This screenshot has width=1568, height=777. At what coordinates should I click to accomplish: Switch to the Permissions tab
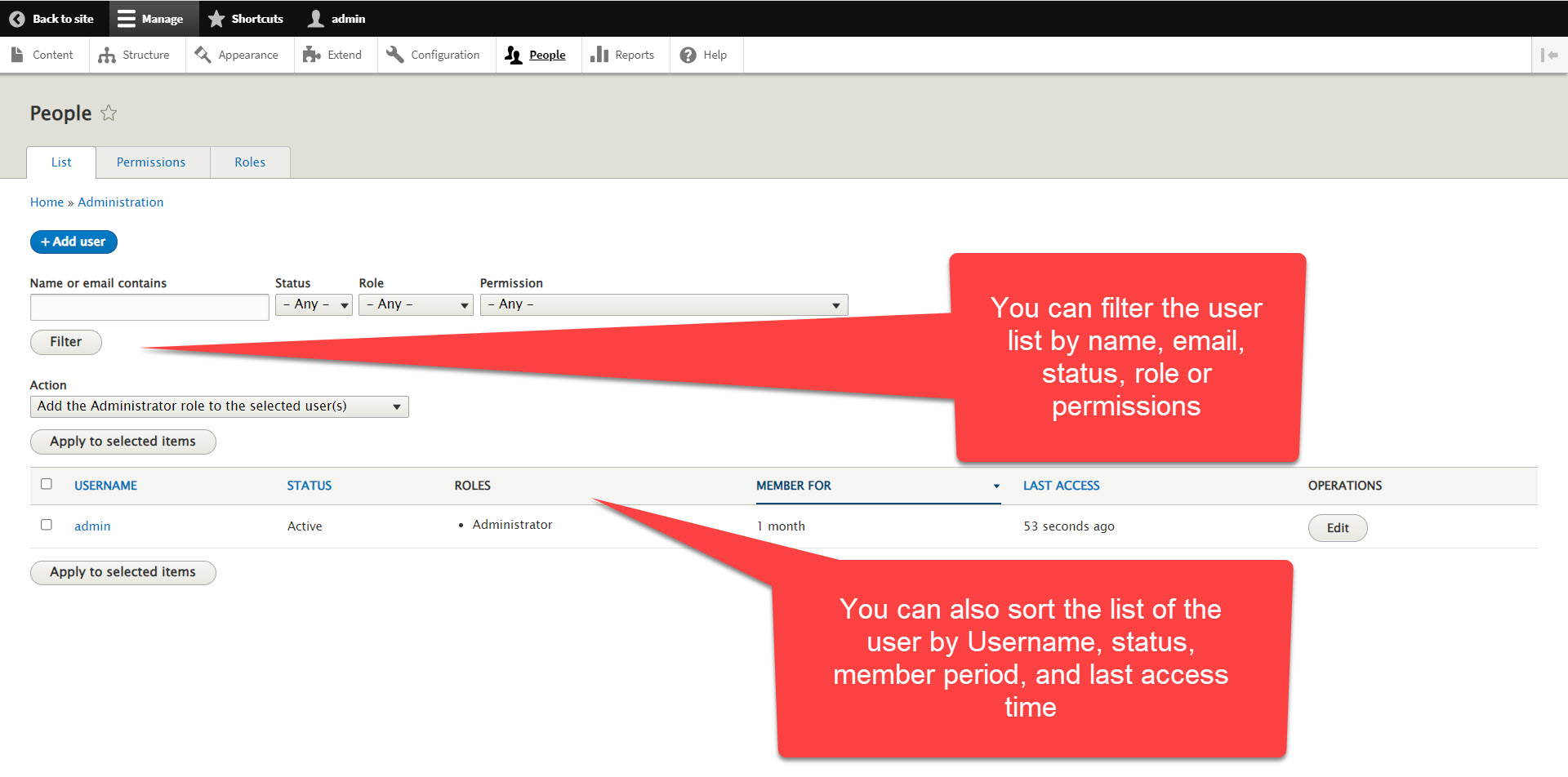point(151,162)
